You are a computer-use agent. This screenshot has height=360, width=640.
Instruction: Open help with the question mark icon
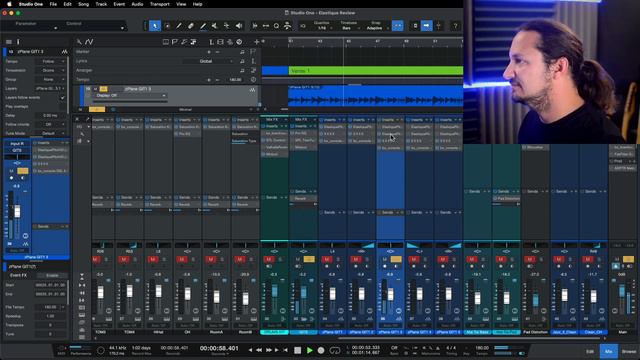pyautogui.click(x=456, y=26)
